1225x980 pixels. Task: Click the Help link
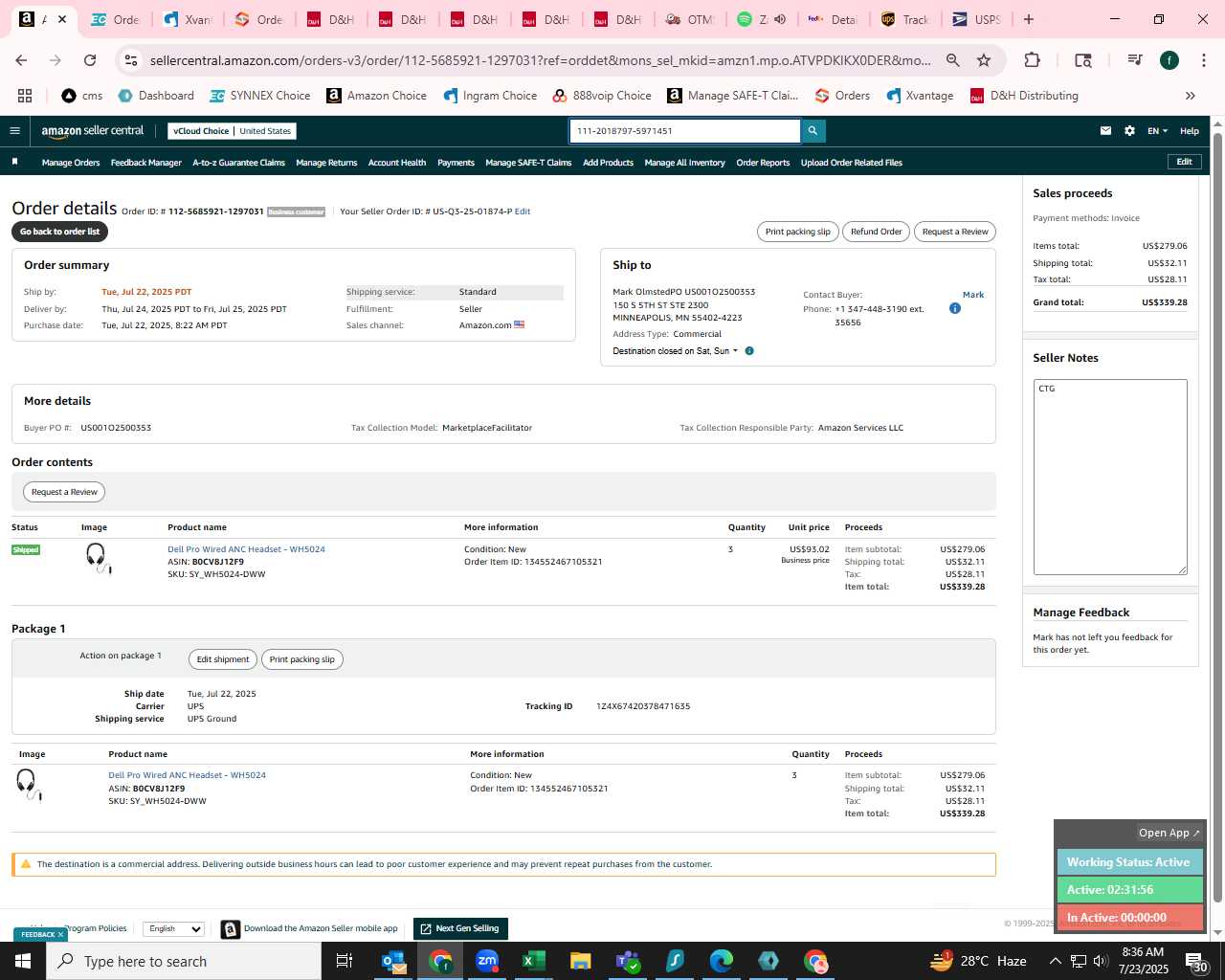(1190, 131)
